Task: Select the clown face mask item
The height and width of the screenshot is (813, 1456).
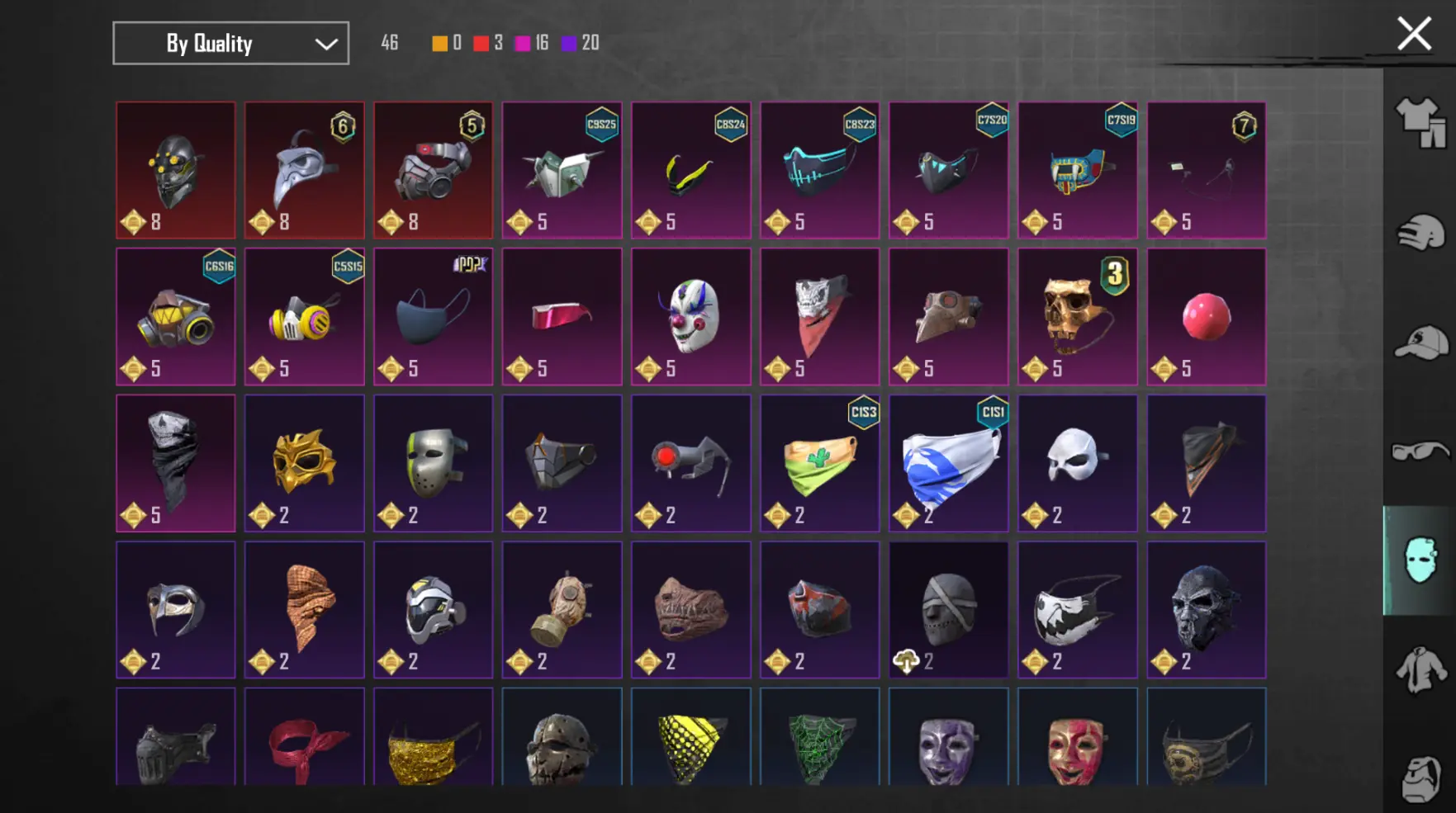Action: (x=690, y=317)
